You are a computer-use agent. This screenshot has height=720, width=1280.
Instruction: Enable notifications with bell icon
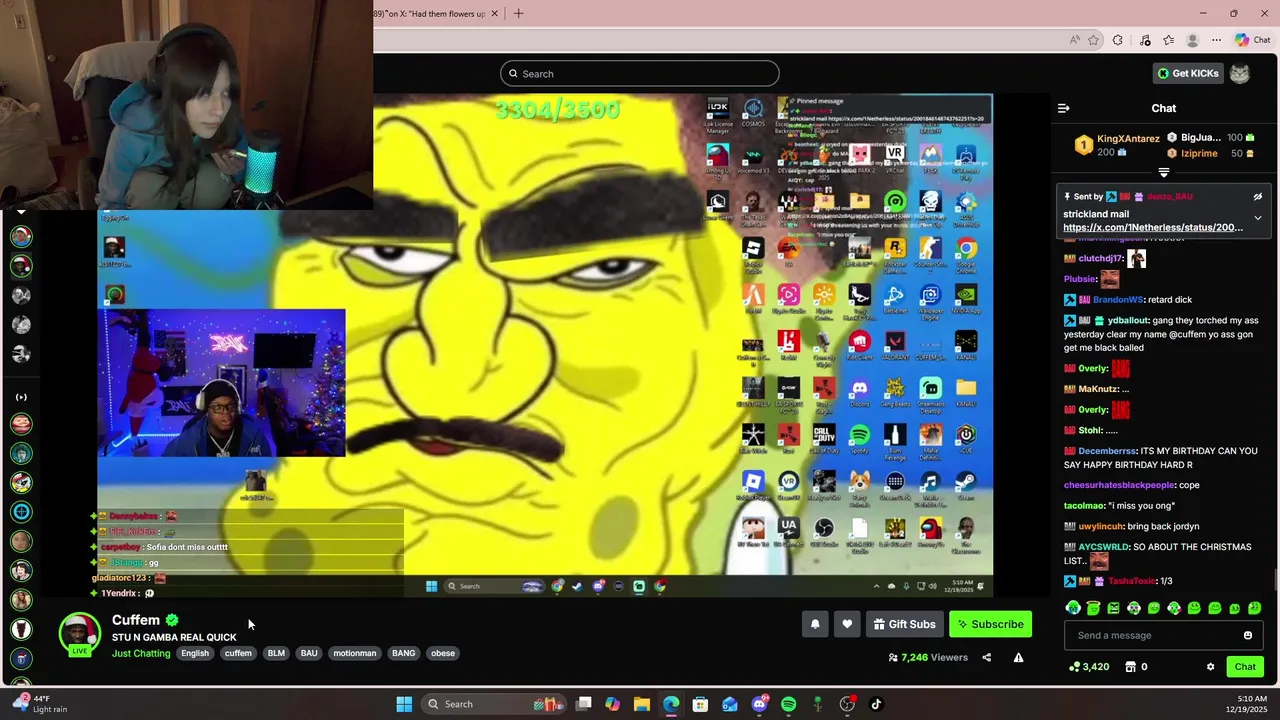[815, 624]
